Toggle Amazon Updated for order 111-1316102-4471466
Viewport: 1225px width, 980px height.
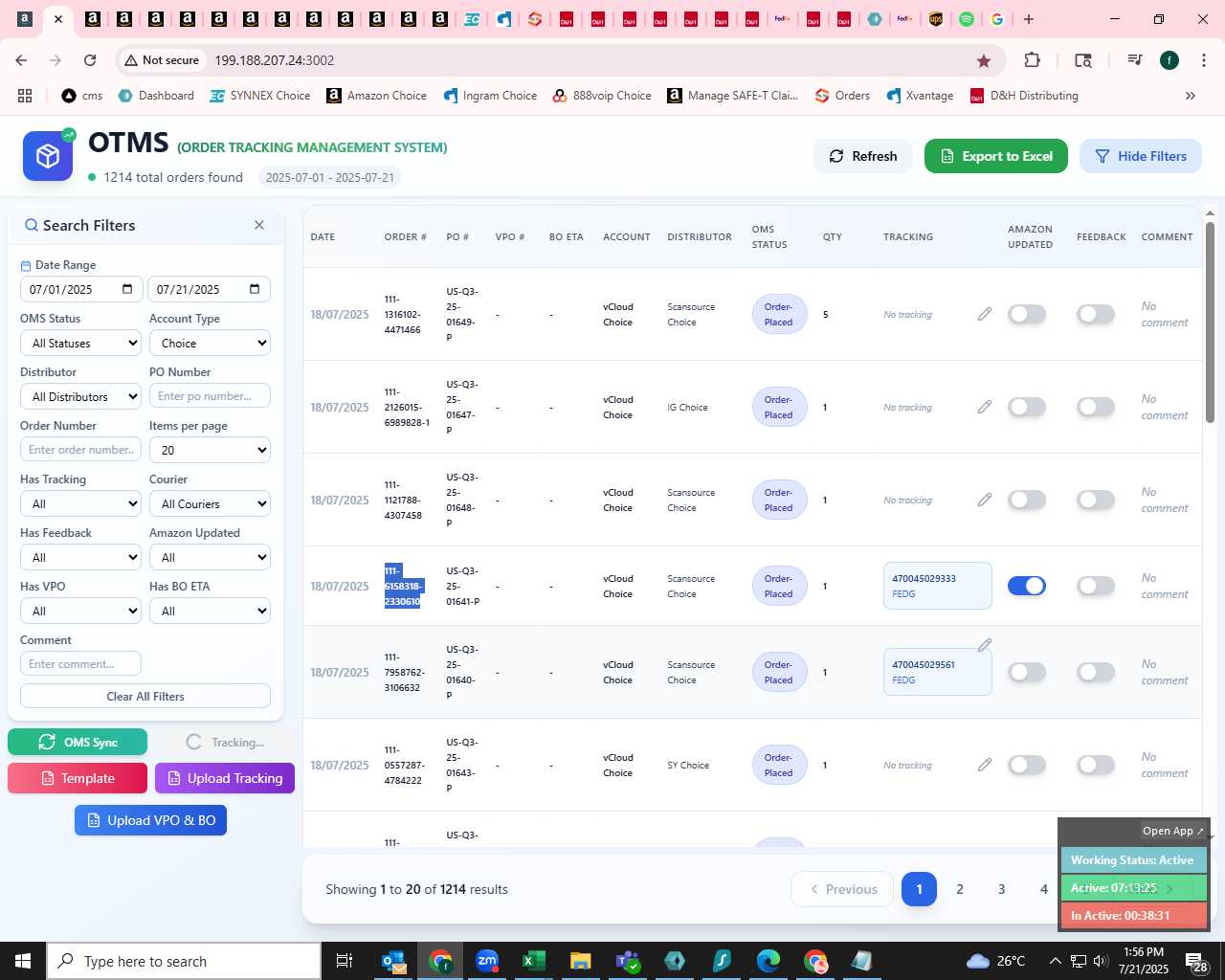click(1027, 314)
